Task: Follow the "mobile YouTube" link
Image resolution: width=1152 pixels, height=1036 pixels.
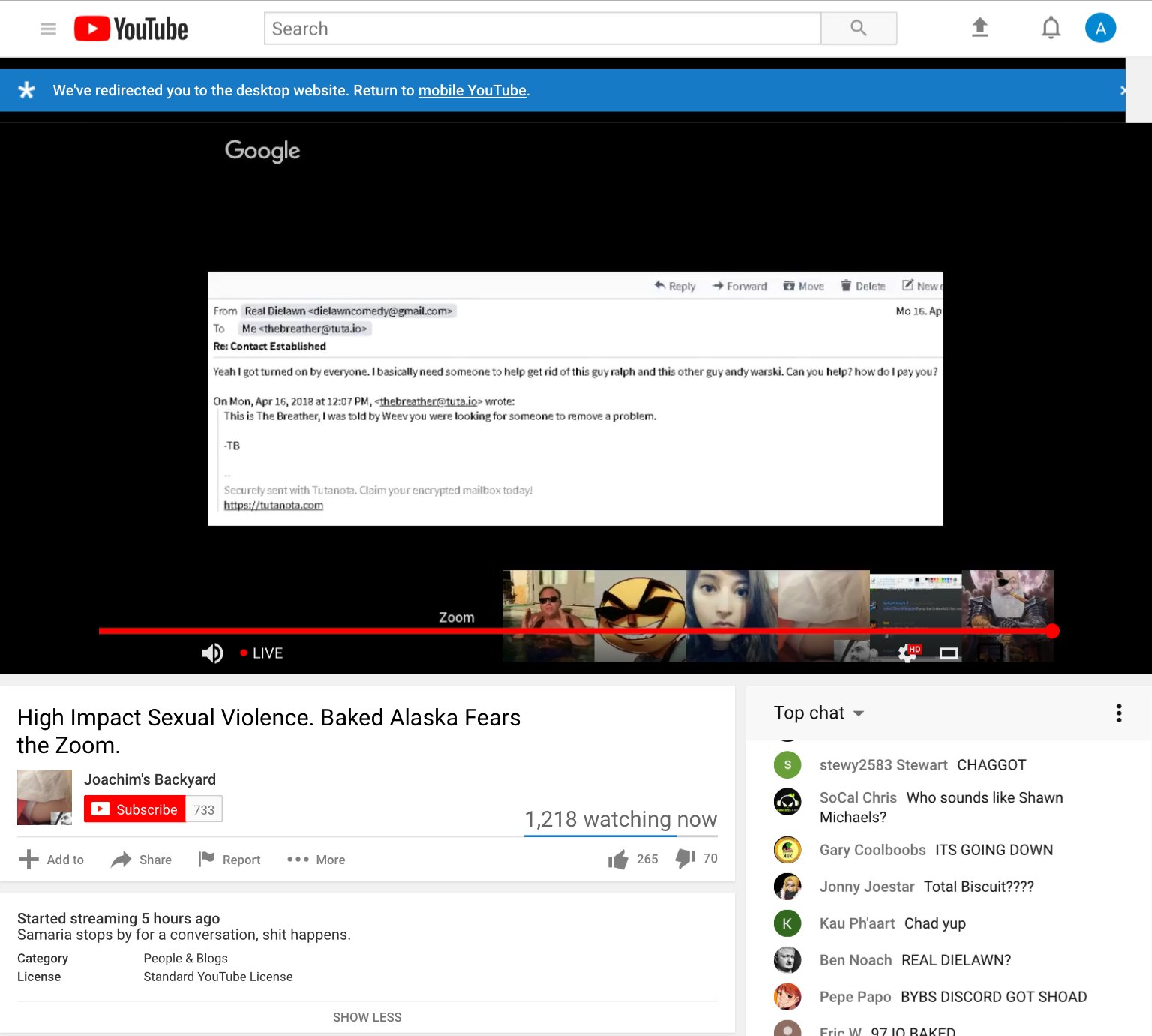Action: (472, 90)
